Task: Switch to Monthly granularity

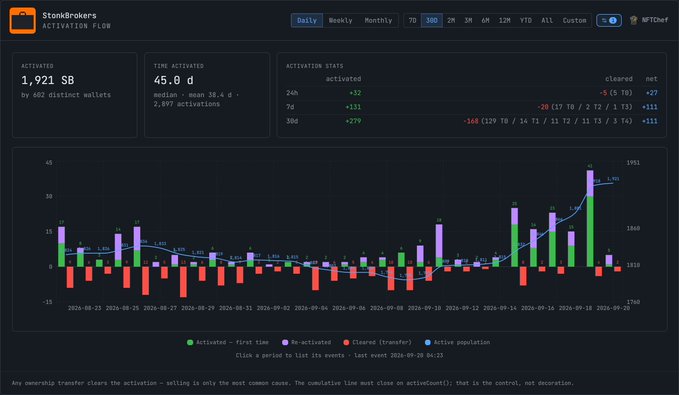Action: coord(378,20)
